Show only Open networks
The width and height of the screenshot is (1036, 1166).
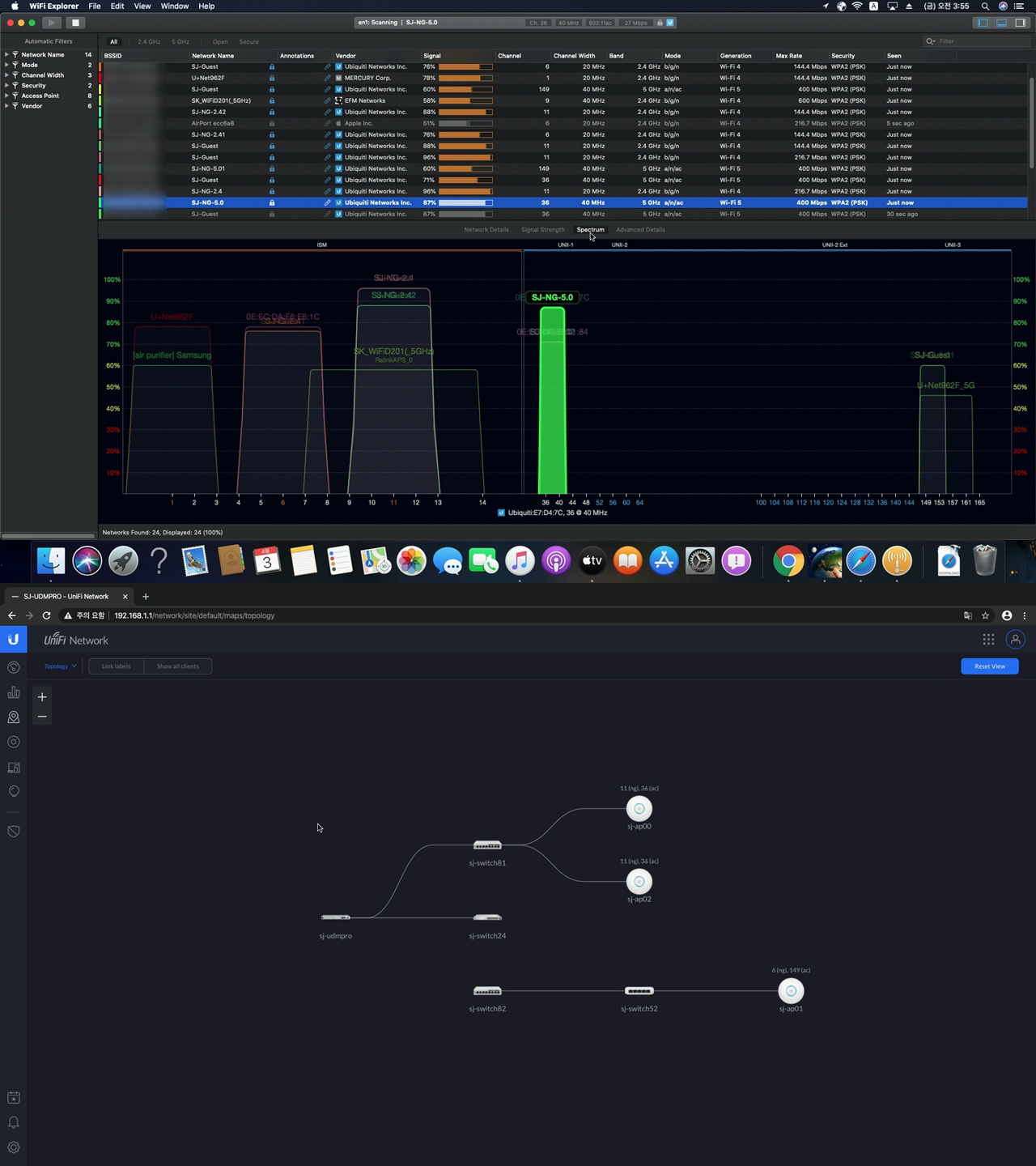[x=220, y=41]
